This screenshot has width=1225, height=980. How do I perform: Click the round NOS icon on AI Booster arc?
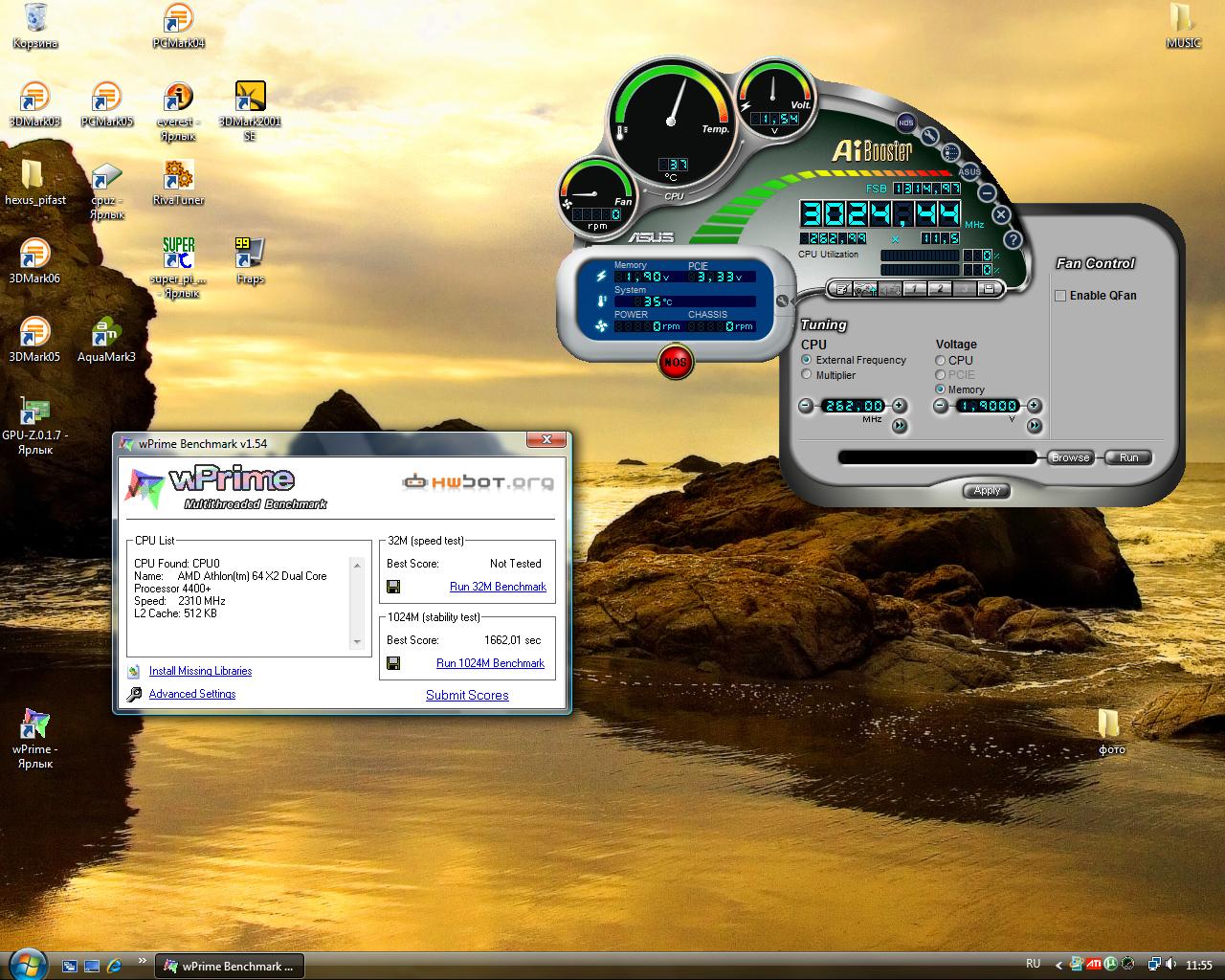point(905,122)
